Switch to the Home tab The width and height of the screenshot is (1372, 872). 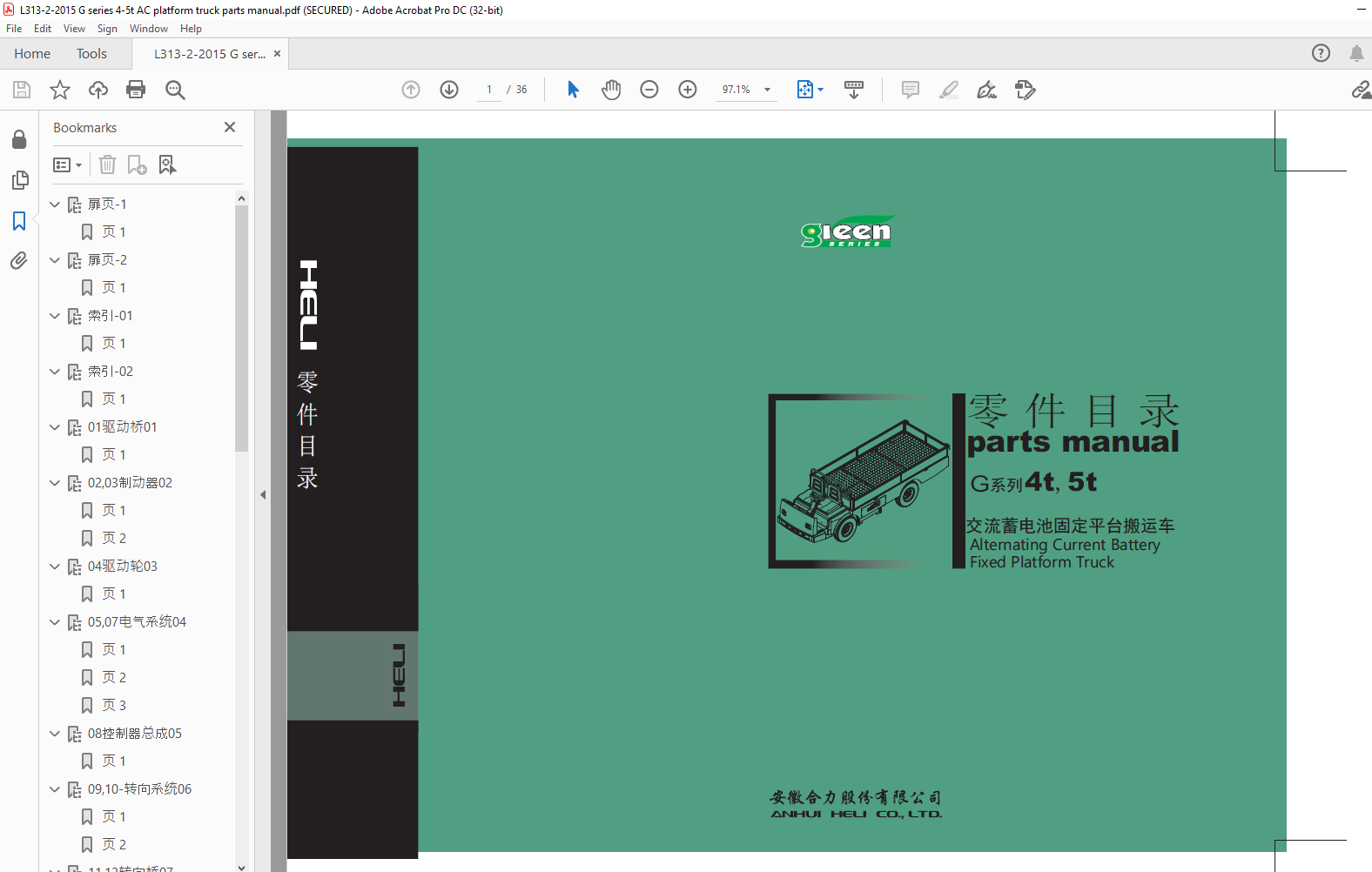(x=32, y=53)
